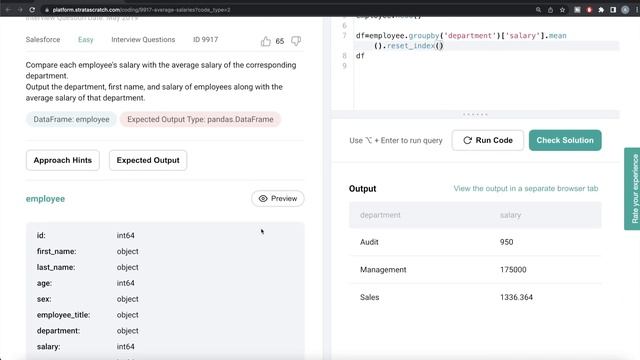
Task: Click the browser address bar URL
Action: coord(142,10)
